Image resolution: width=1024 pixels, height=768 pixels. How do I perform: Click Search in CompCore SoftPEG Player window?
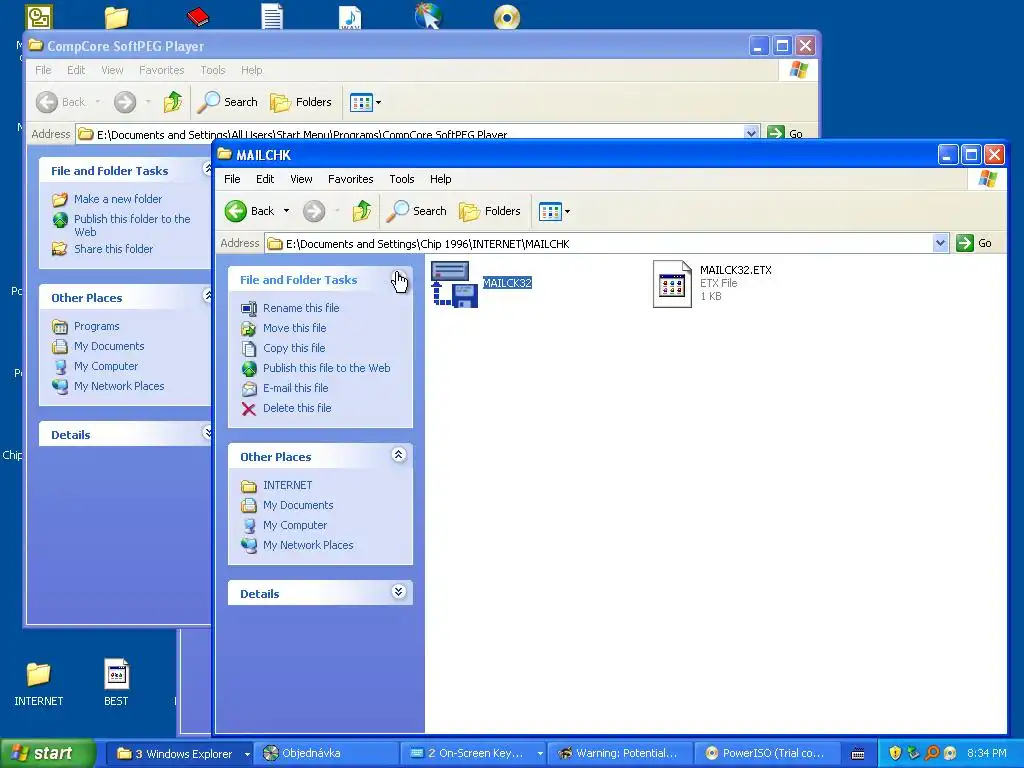pyautogui.click(x=228, y=102)
